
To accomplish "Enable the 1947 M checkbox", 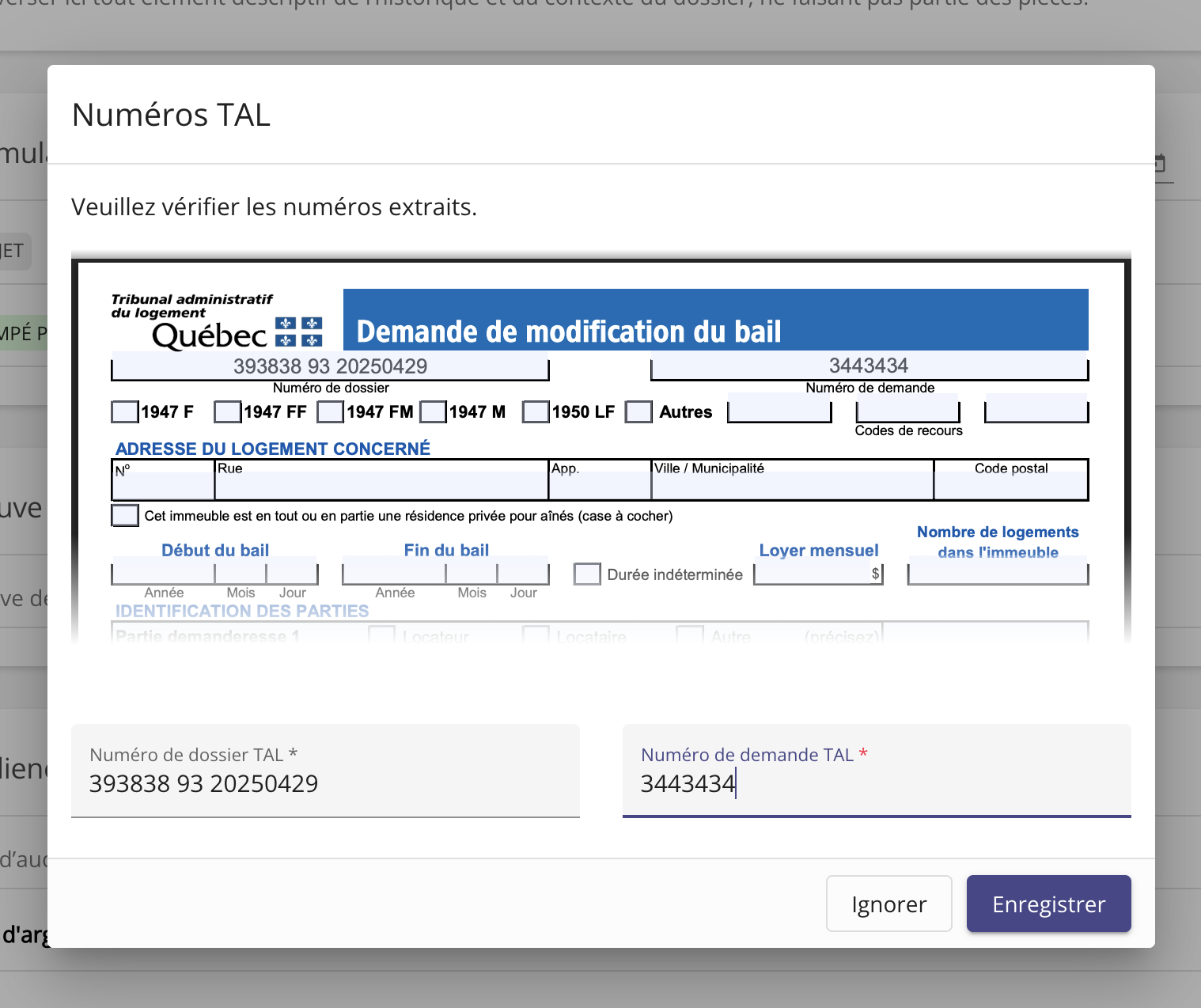I will coord(434,412).
